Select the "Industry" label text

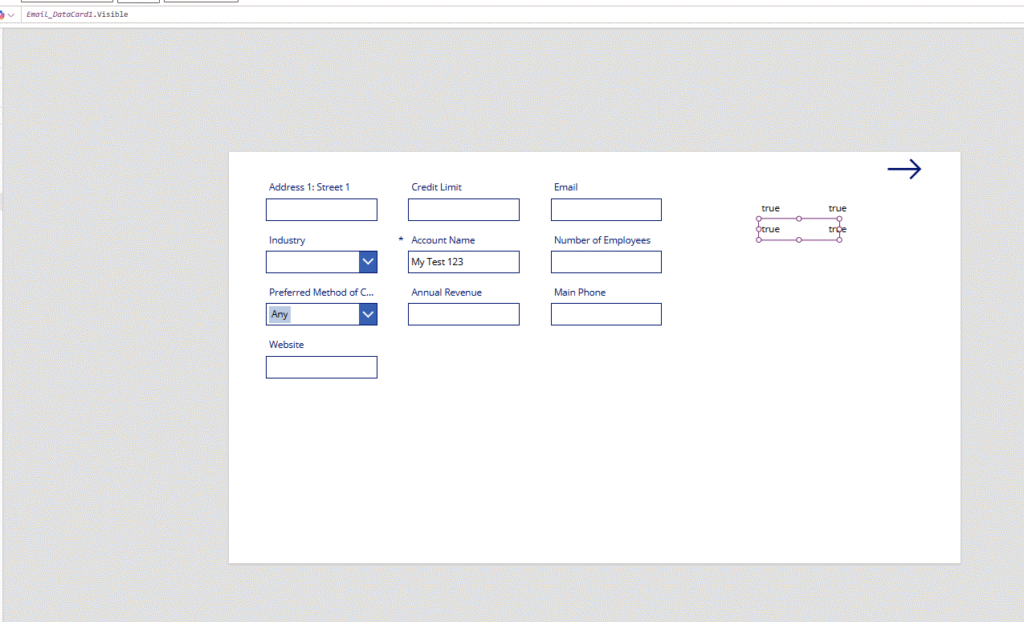click(x=287, y=240)
